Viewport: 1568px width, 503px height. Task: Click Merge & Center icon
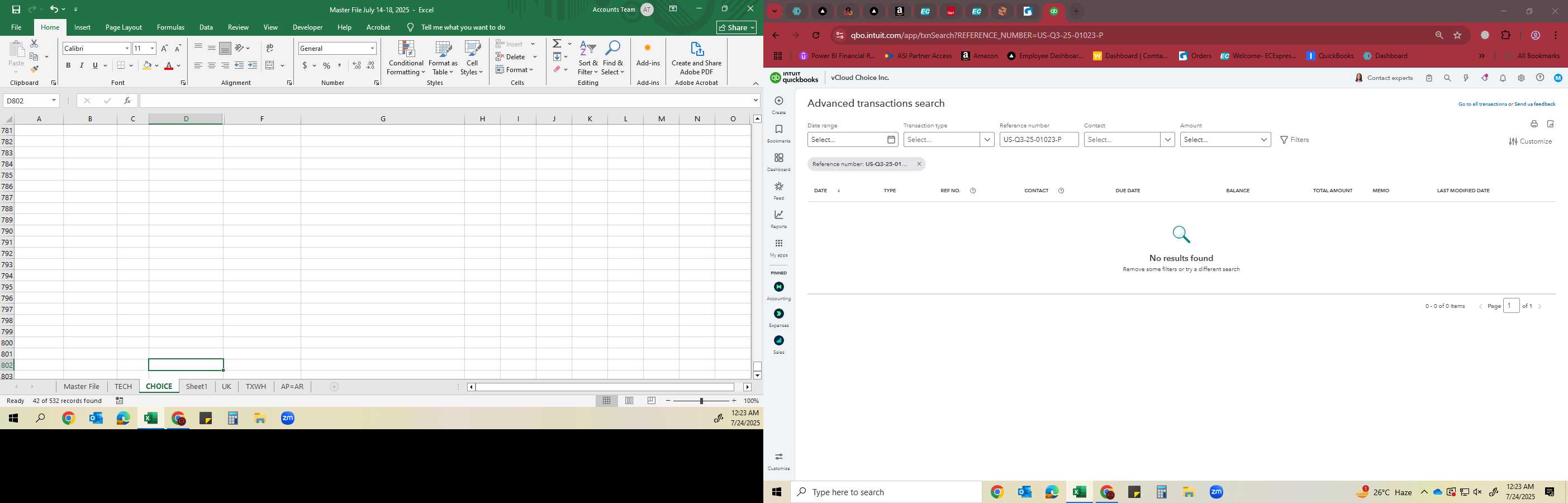(270, 66)
